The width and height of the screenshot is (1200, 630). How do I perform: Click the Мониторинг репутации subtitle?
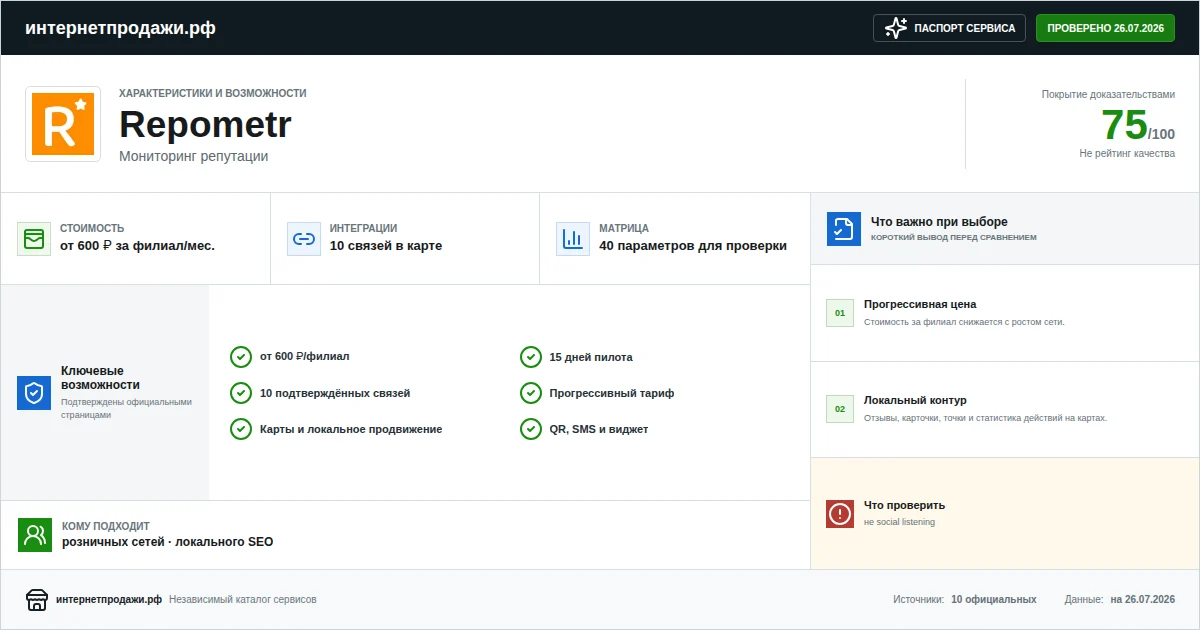(194, 156)
